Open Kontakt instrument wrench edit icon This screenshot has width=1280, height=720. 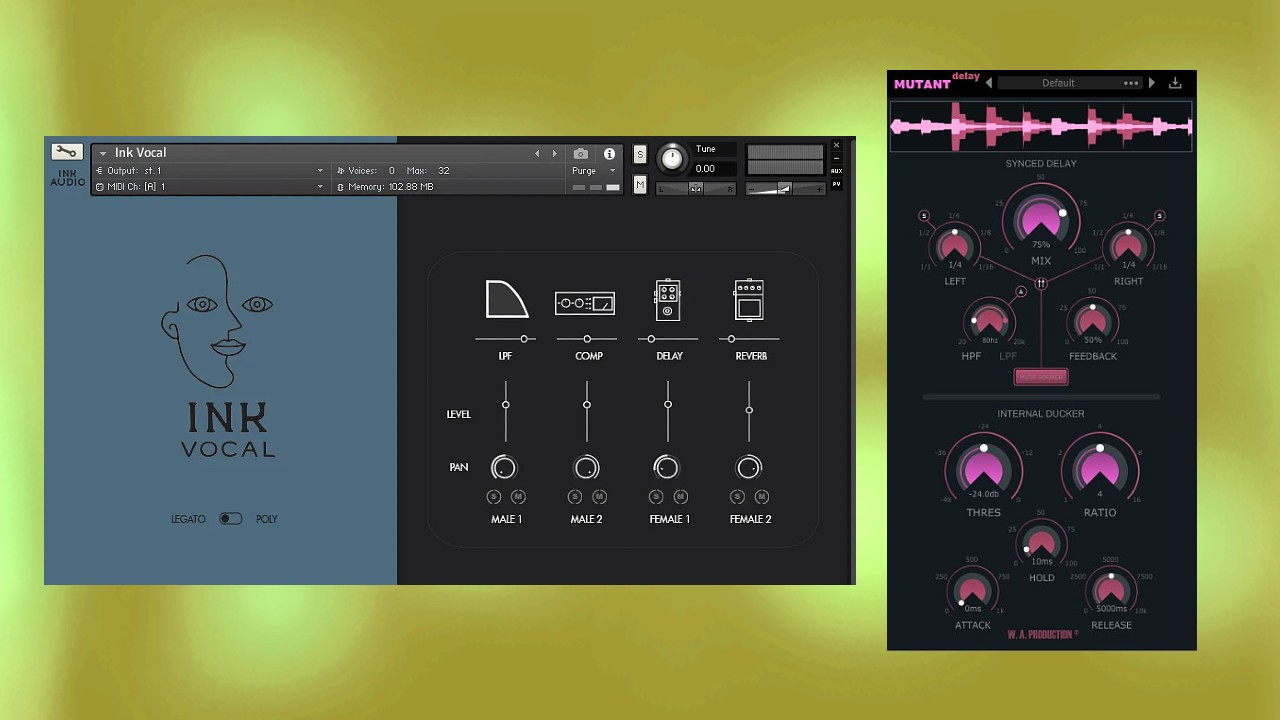pyautogui.click(x=66, y=152)
